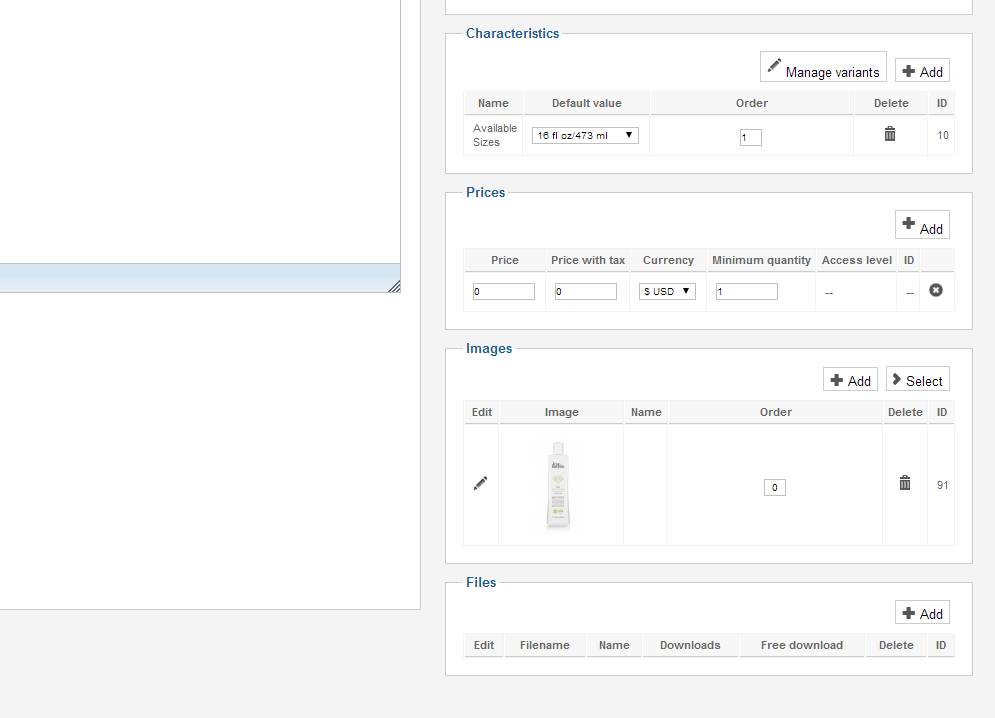Open characteristic ID 10 link

pyautogui.click(x=943, y=135)
